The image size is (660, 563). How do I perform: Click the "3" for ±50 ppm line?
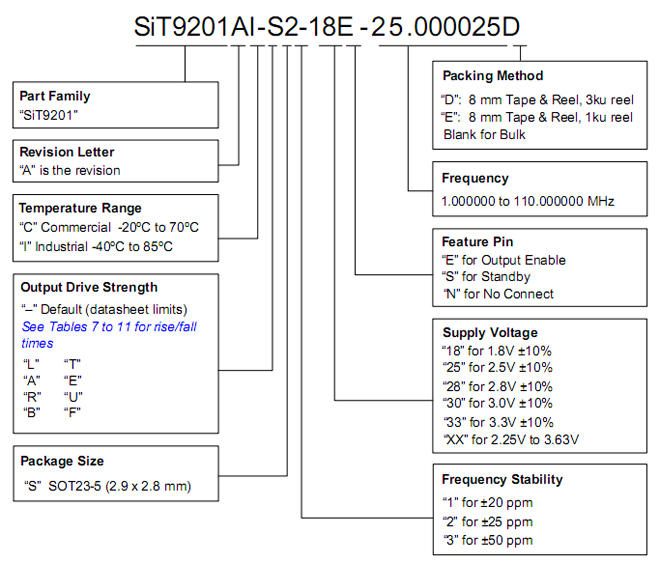pos(488,540)
